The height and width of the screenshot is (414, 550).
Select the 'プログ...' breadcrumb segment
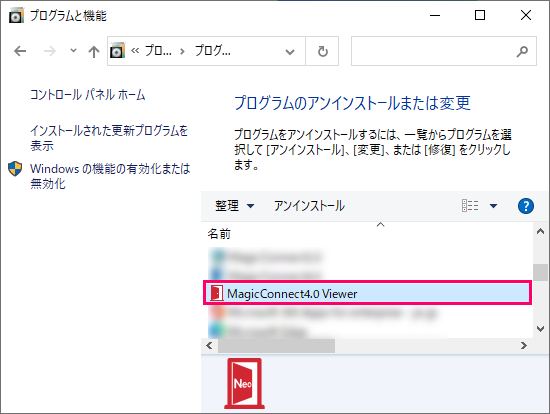pos(213,51)
